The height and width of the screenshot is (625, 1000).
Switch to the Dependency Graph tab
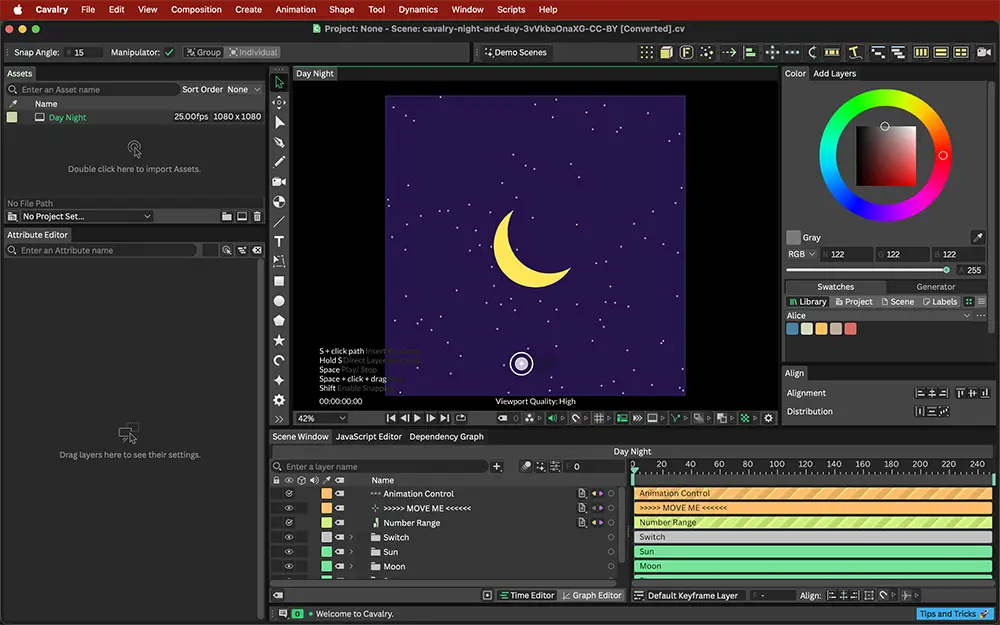[x=446, y=437]
